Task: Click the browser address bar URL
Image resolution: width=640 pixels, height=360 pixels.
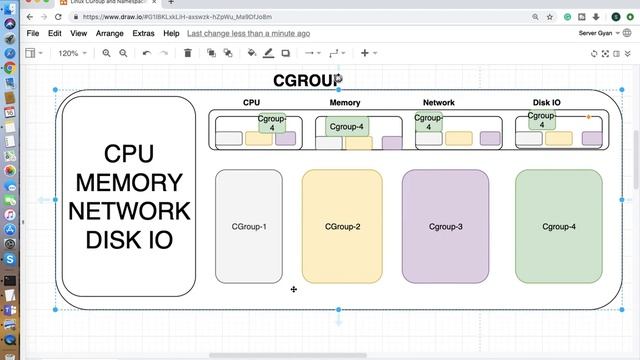Action: point(177,17)
